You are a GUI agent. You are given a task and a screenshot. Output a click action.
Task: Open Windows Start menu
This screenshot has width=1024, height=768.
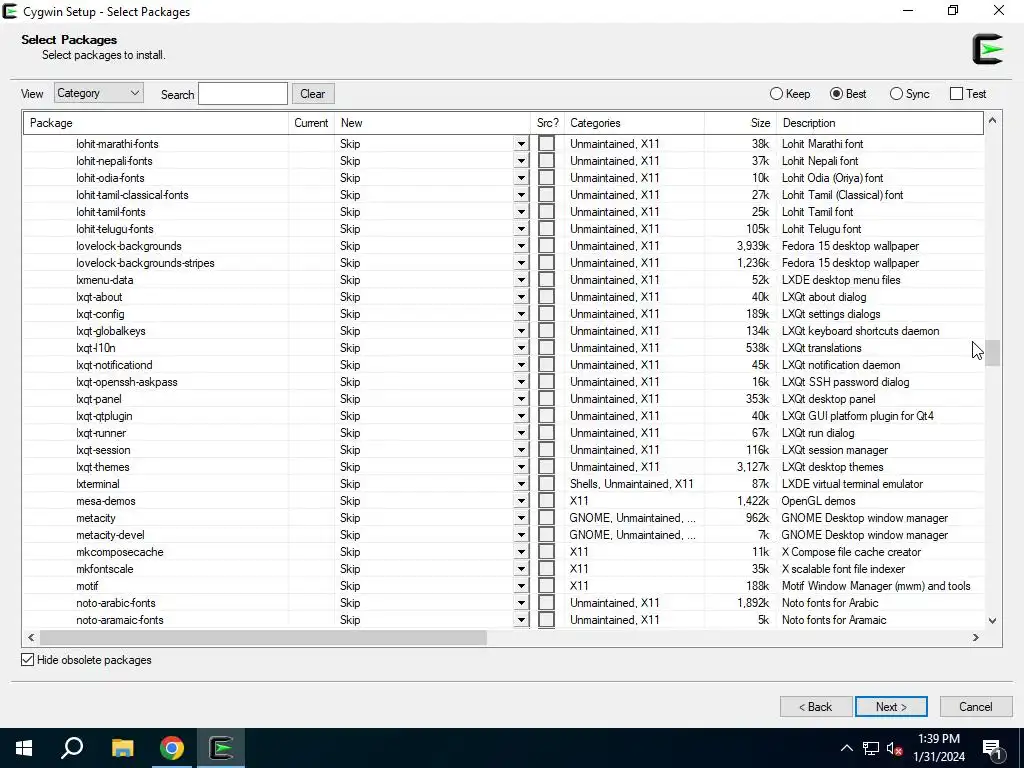(24, 748)
